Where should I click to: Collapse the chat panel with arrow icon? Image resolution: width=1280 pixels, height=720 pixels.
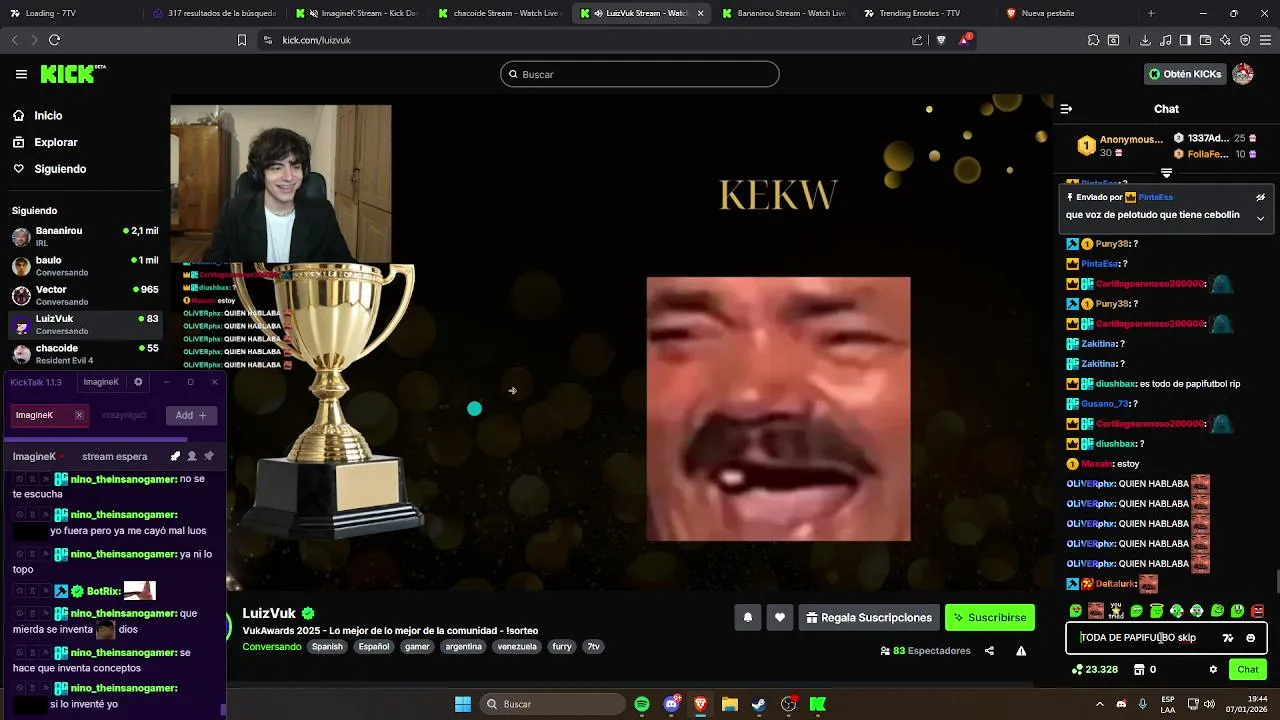[1066, 109]
